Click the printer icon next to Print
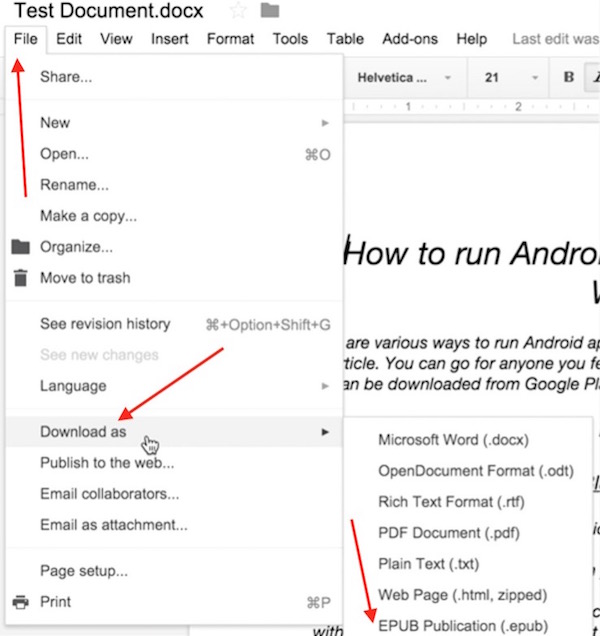Viewport: 600px width, 636px height. click(20, 602)
